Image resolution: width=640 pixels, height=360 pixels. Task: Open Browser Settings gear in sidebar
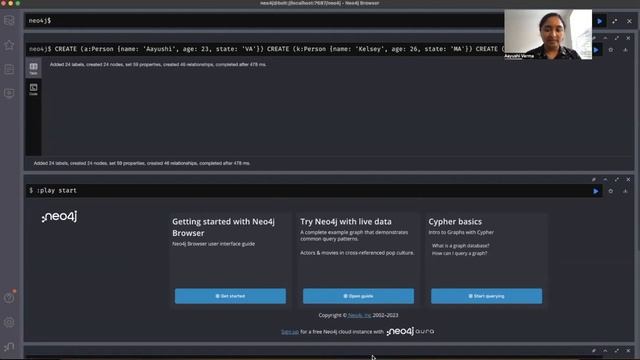[9, 322]
